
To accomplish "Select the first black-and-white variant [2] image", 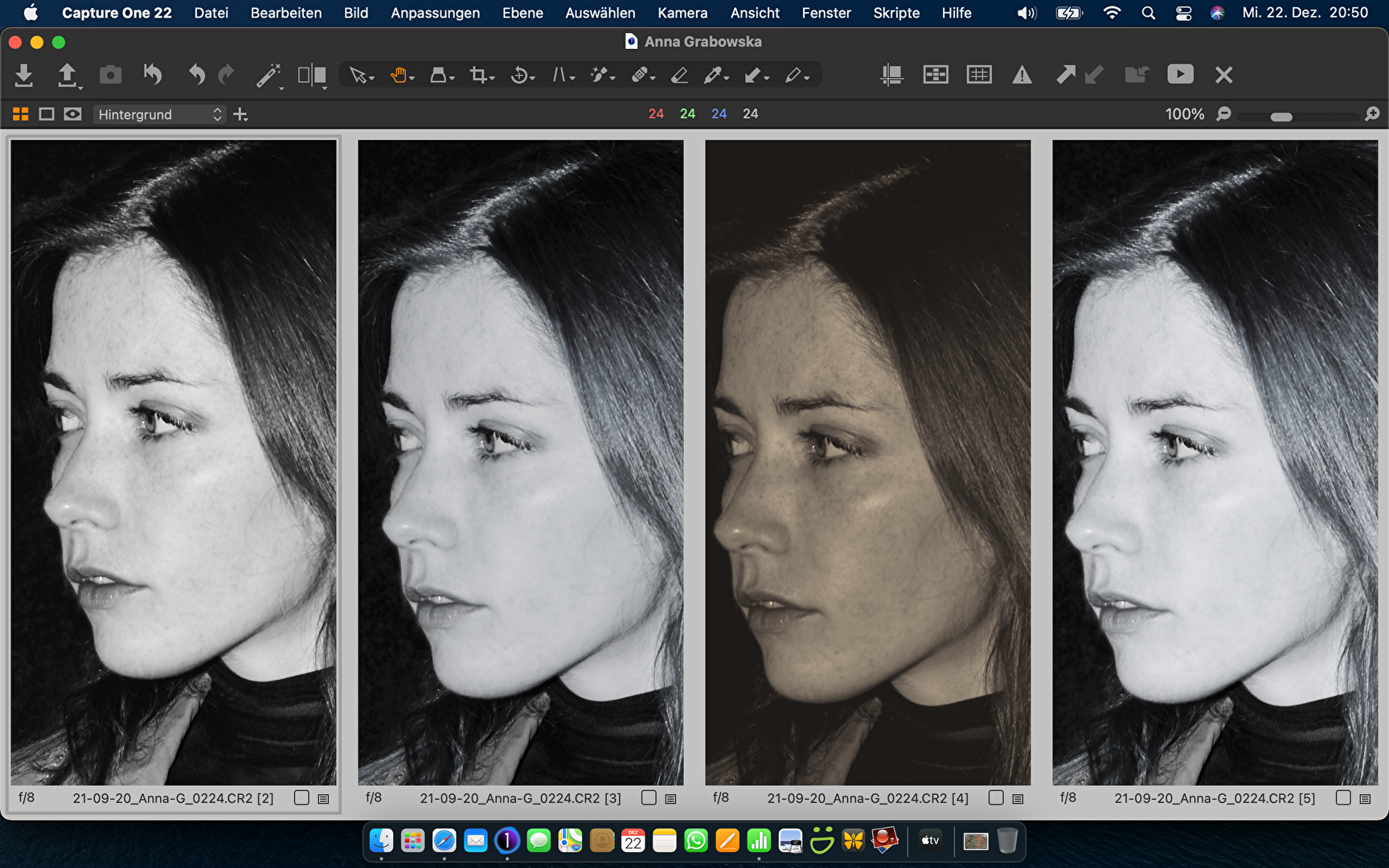I will coord(174,463).
